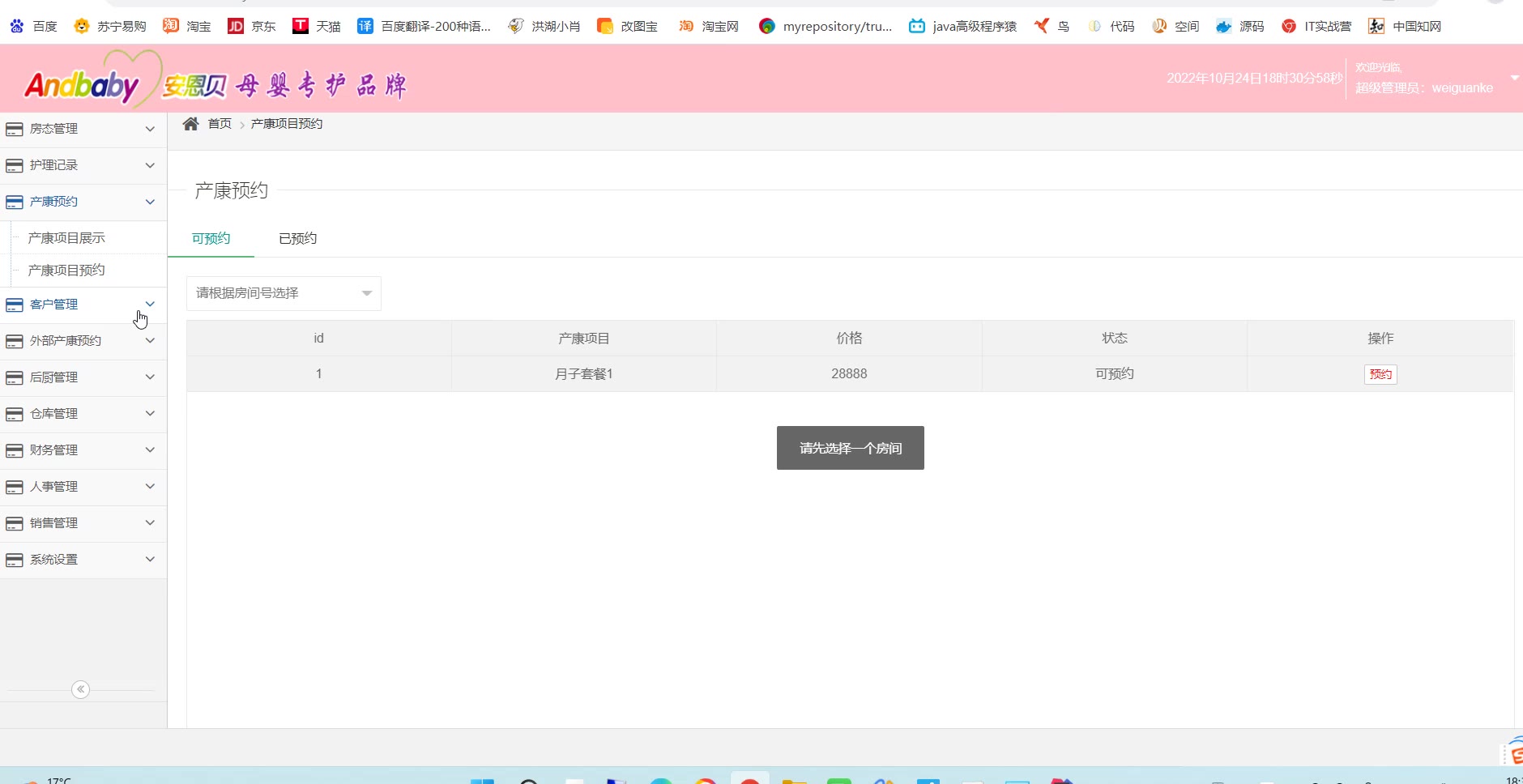Open the myrepository bookmark icon

766,26
